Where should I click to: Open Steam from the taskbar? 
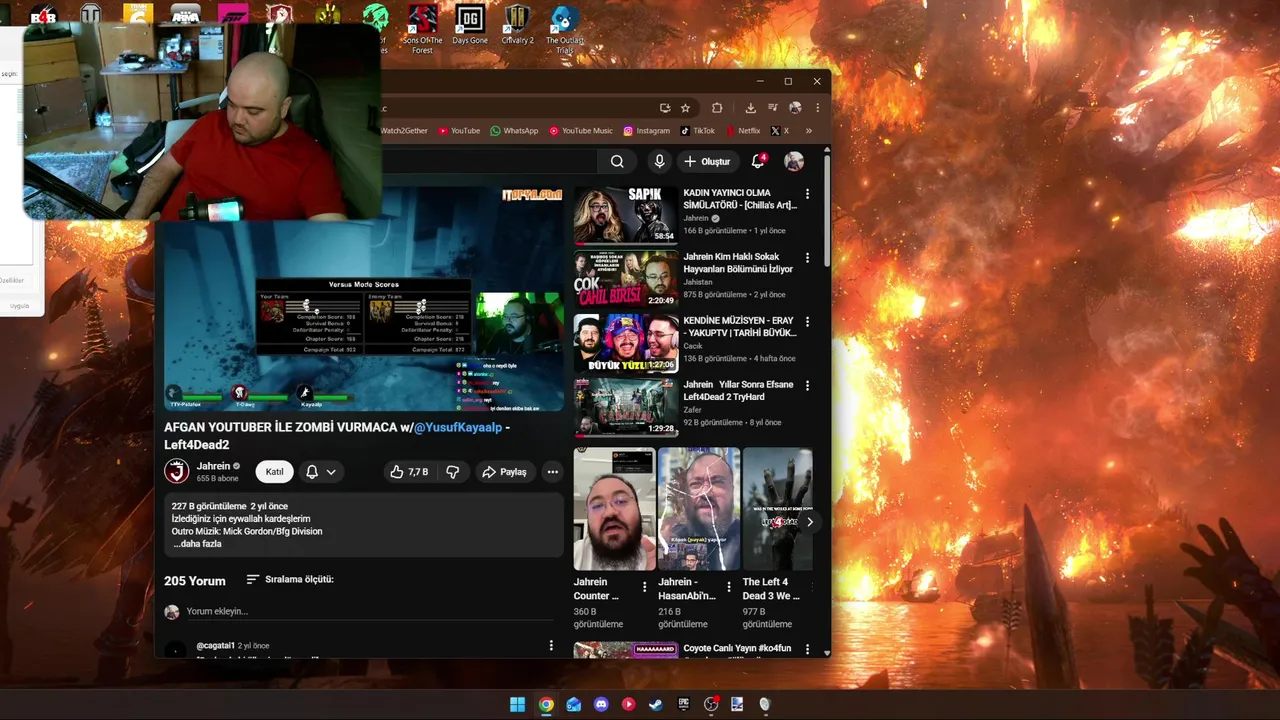[x=656, y=704]
